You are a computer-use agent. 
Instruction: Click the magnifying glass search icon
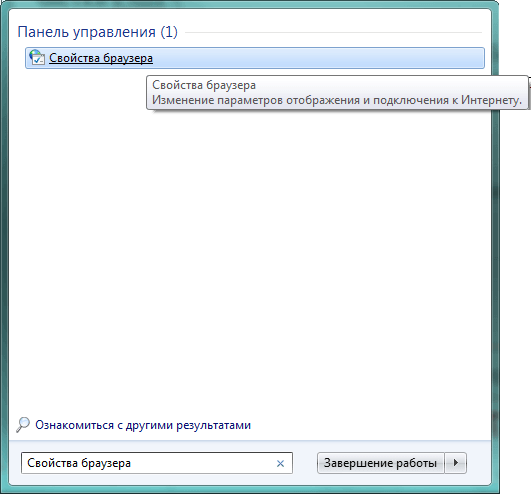tap(23, 425)
